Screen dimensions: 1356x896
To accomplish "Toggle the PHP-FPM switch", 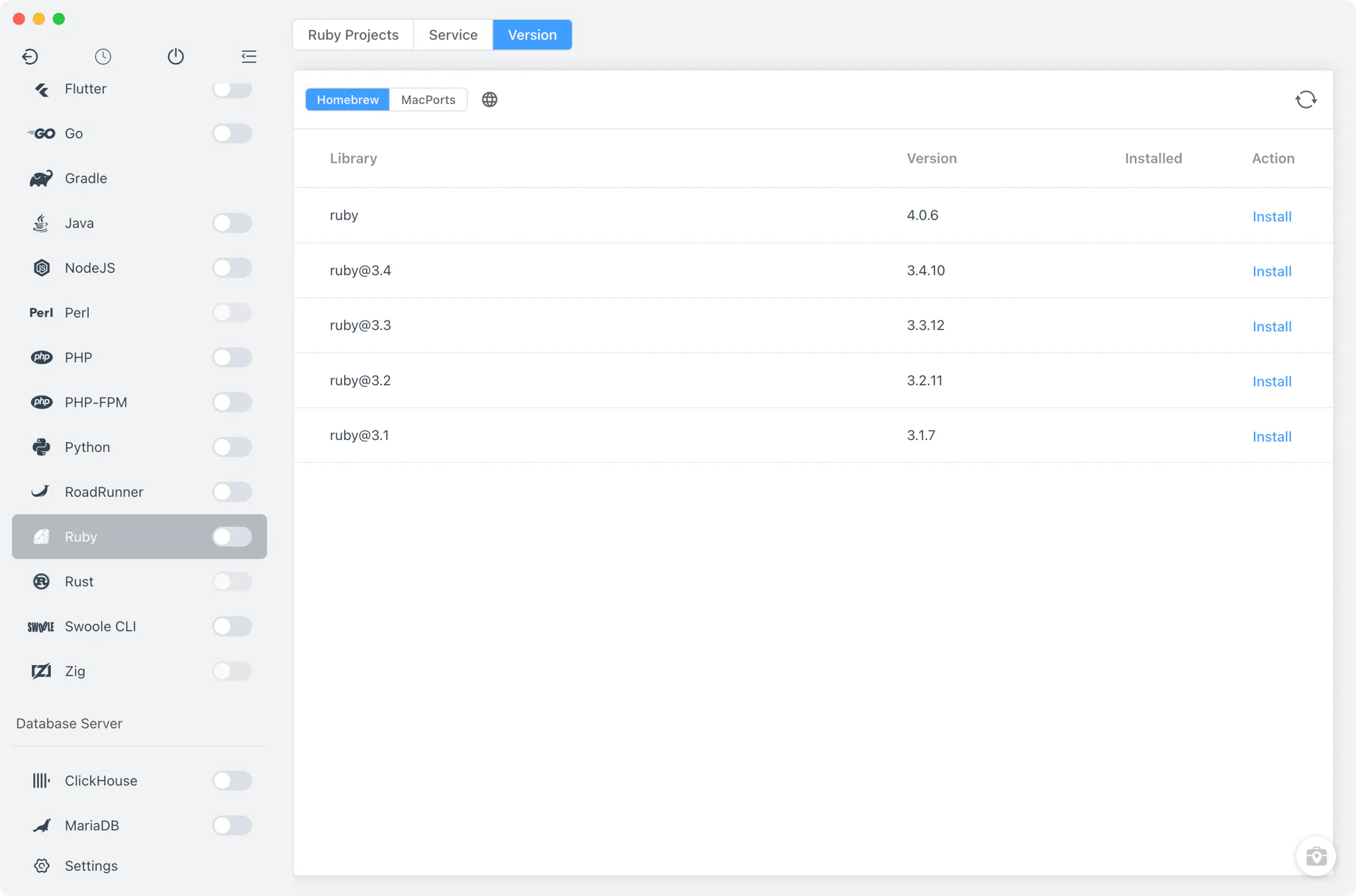I will (232, 402).
